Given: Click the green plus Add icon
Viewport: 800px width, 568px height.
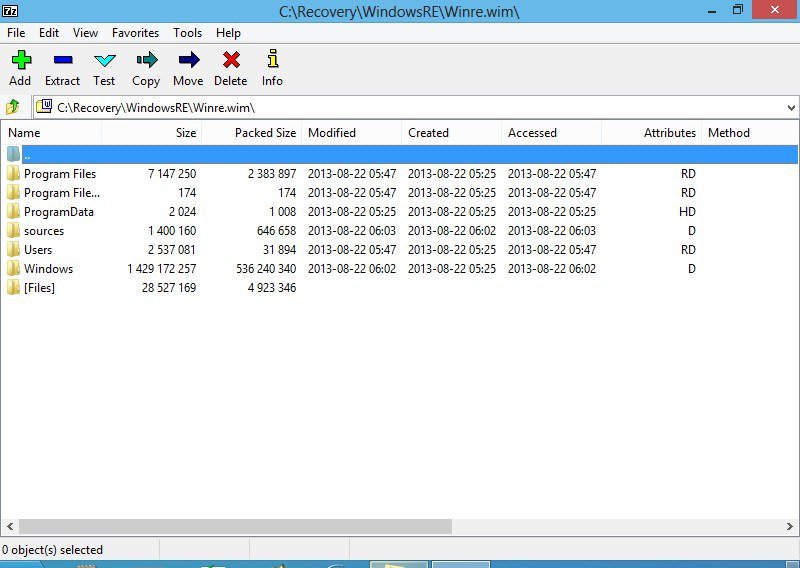Looking at the screenshot, I should (x=21, y=60).
